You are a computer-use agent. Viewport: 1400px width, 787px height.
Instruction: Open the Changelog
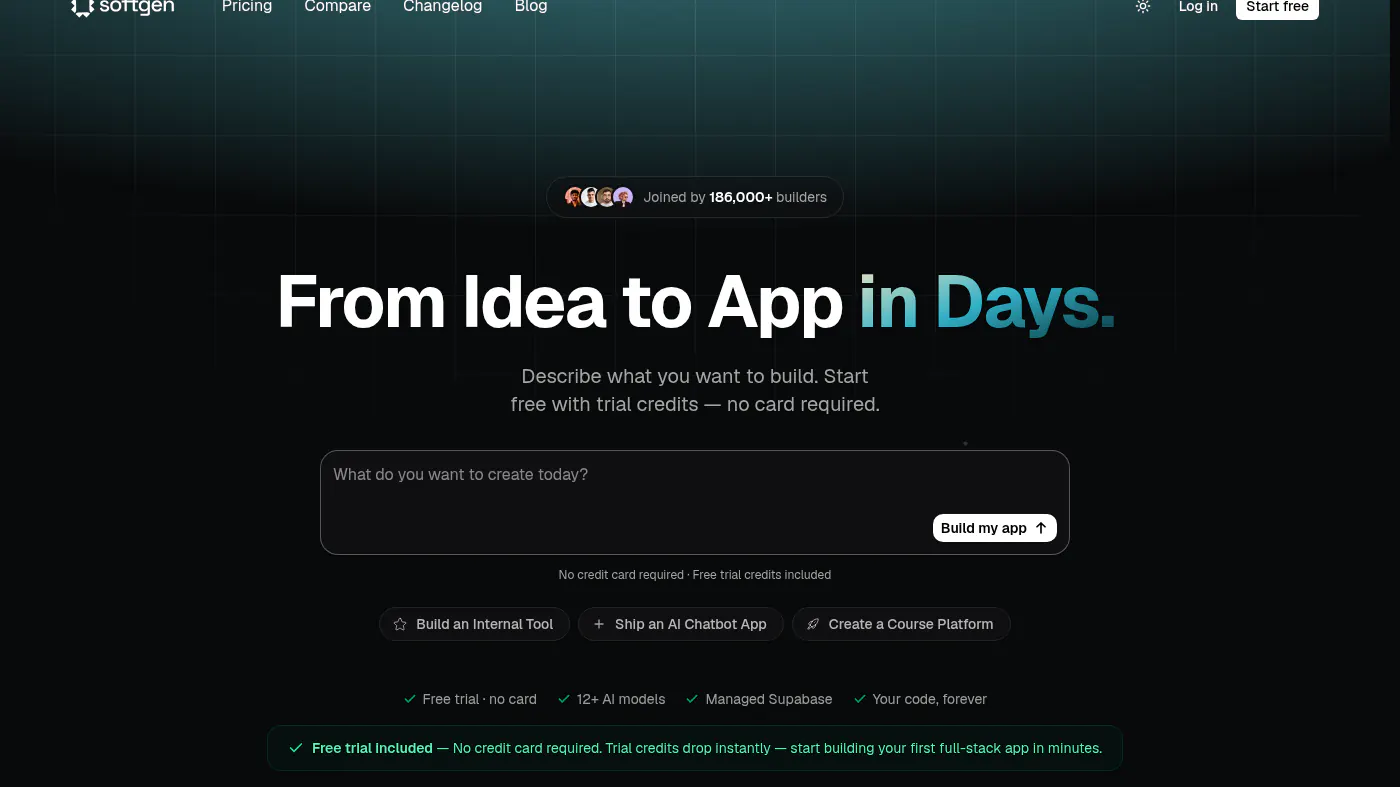(x=442, y=6)
